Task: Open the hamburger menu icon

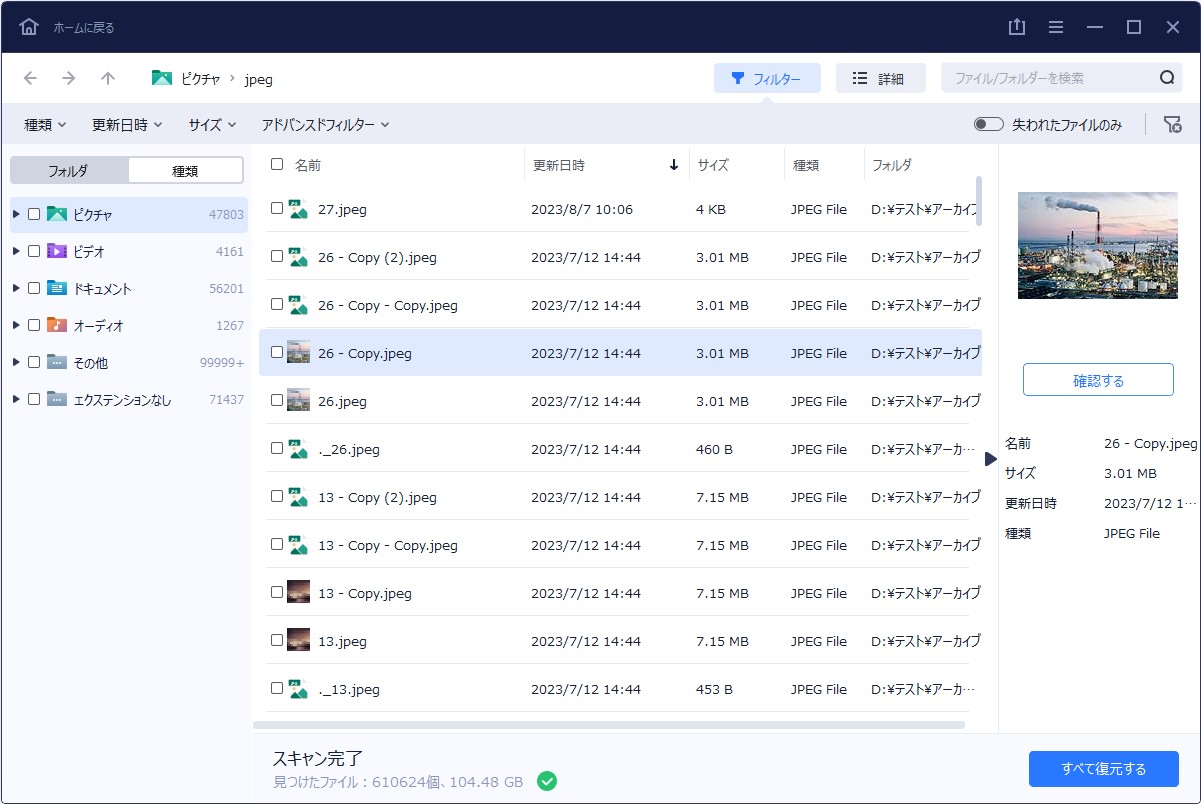Action: point(1056,27)
